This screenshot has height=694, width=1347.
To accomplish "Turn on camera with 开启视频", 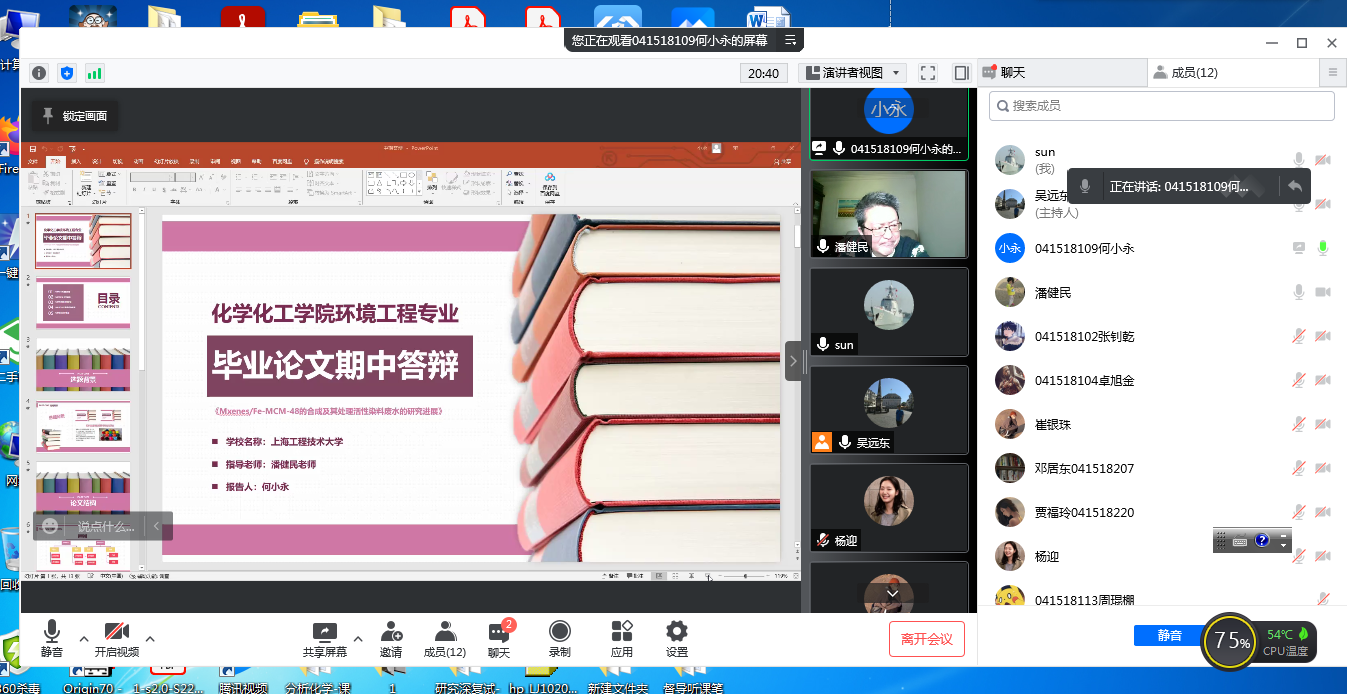I will tap(117, 639).
